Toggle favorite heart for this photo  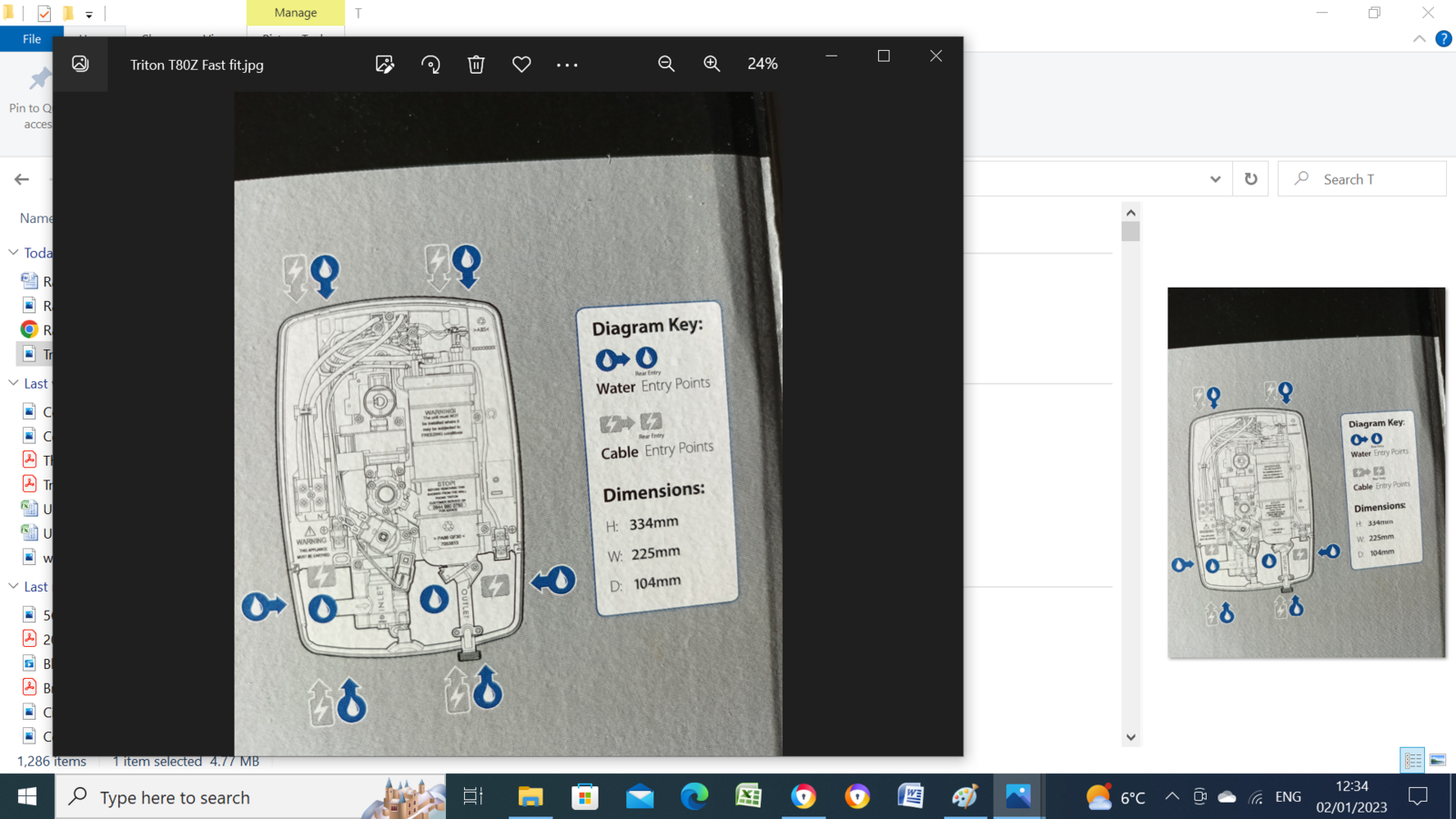coord(521,65)
